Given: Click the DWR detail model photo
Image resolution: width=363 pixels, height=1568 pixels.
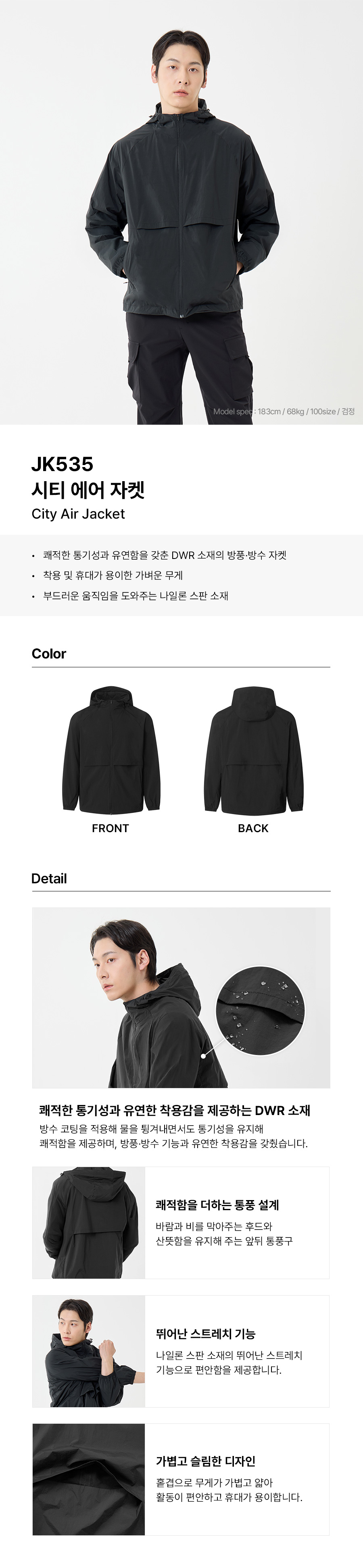Looking at the screenshot, I should click(181, 998).
